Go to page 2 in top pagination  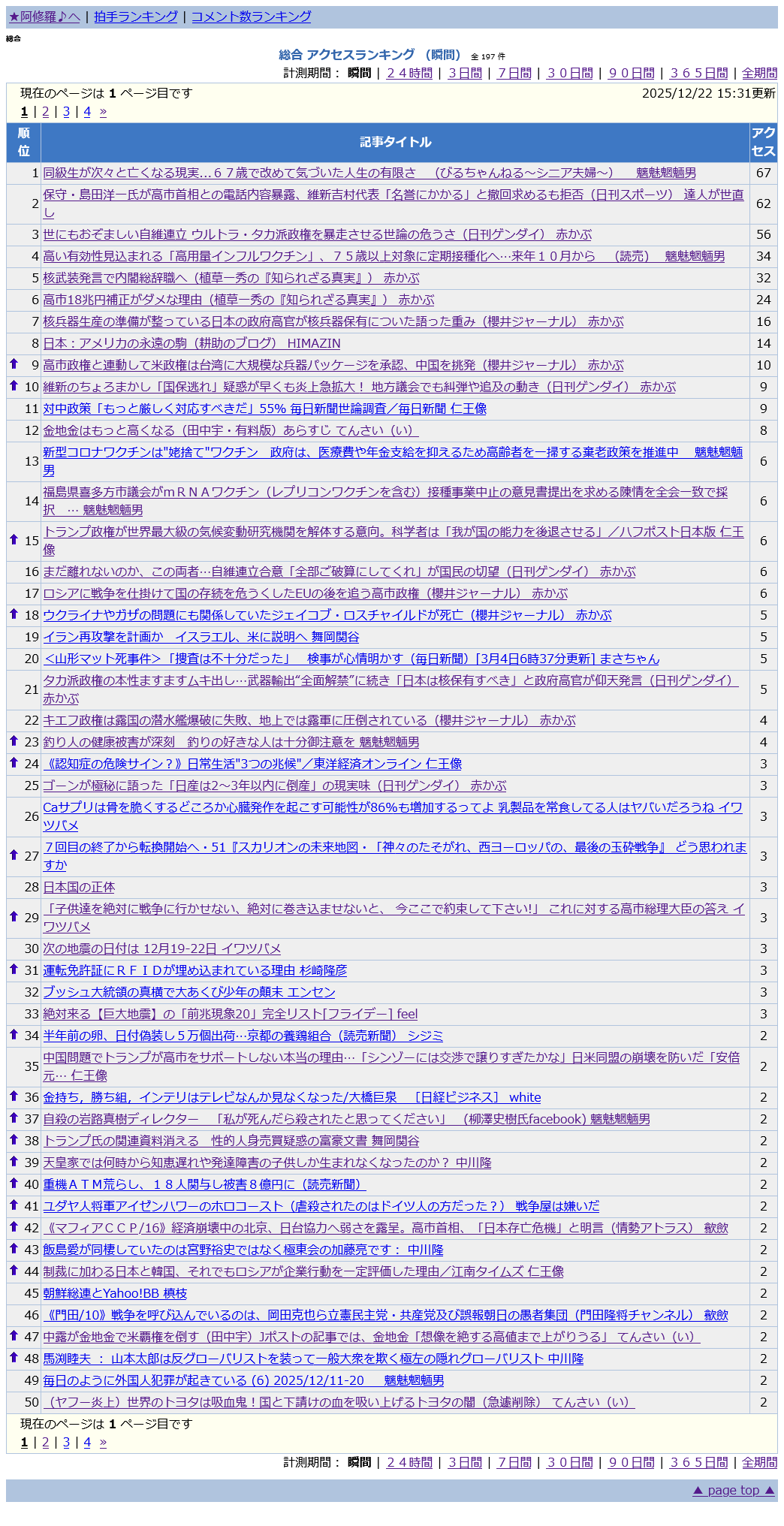[x=45, y=112]
